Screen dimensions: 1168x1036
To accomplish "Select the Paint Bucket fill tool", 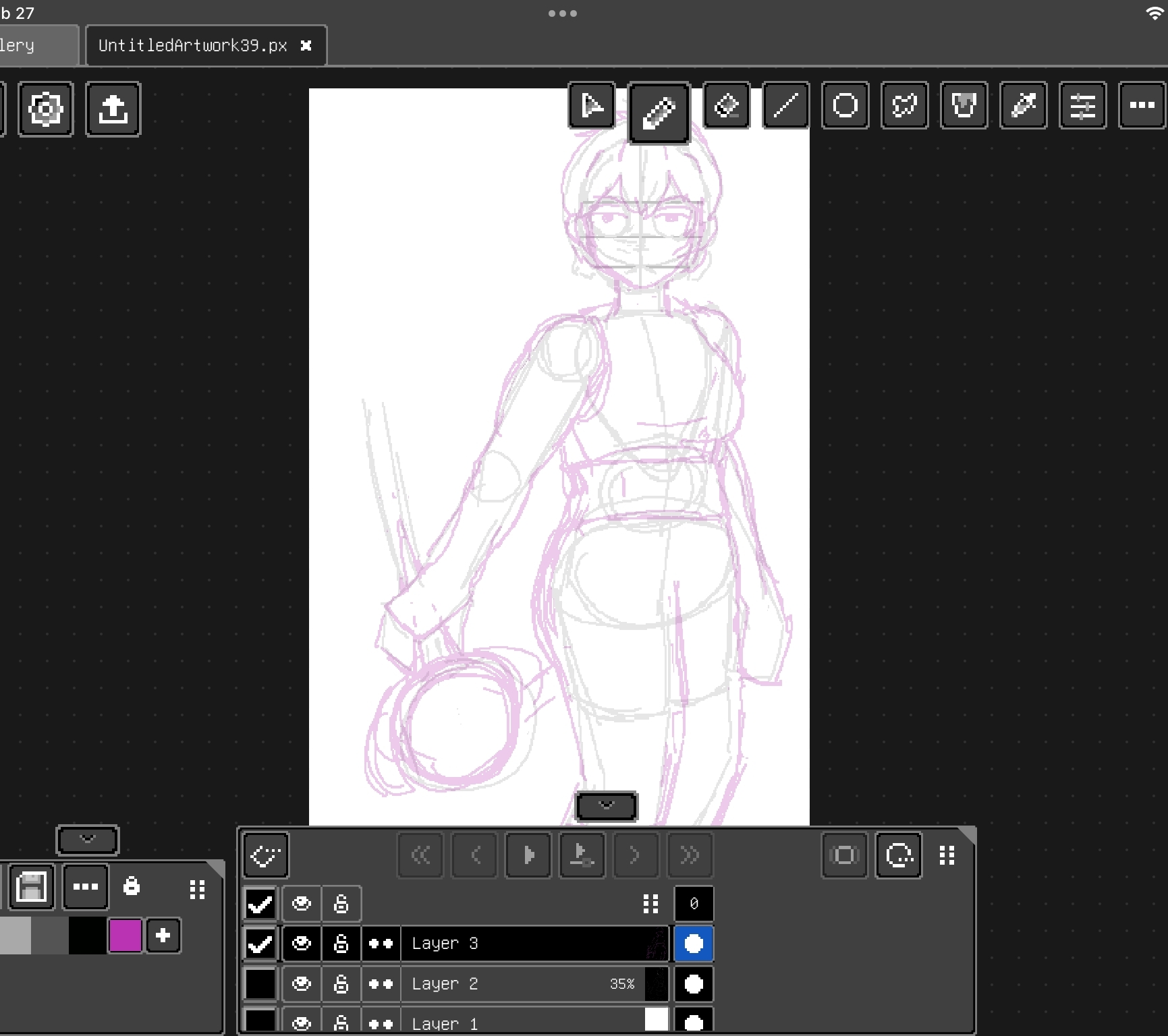I will click(964, 105).
